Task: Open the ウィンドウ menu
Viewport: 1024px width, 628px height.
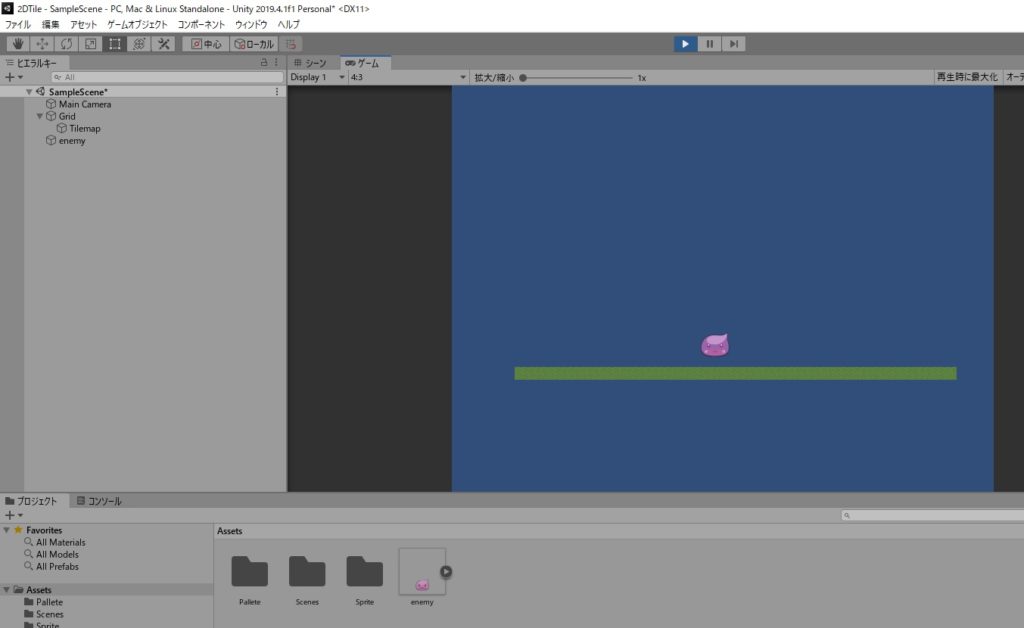Action: (x=251, y=24)
